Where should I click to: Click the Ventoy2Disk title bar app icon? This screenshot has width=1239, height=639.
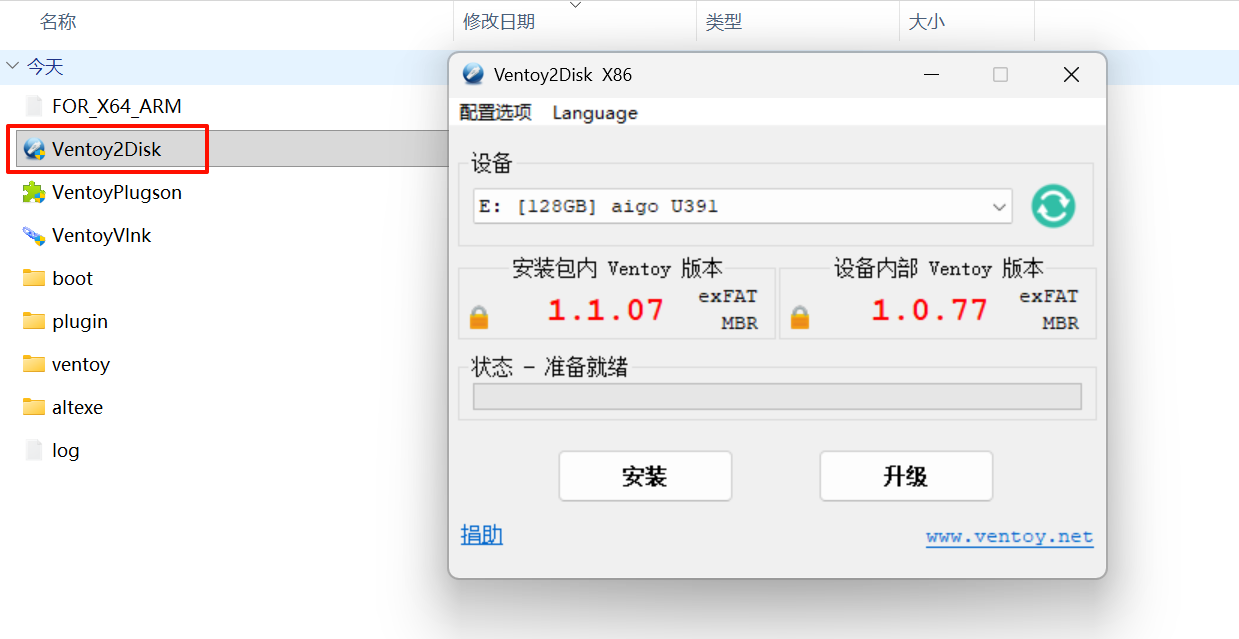click(x=473, y=75)
